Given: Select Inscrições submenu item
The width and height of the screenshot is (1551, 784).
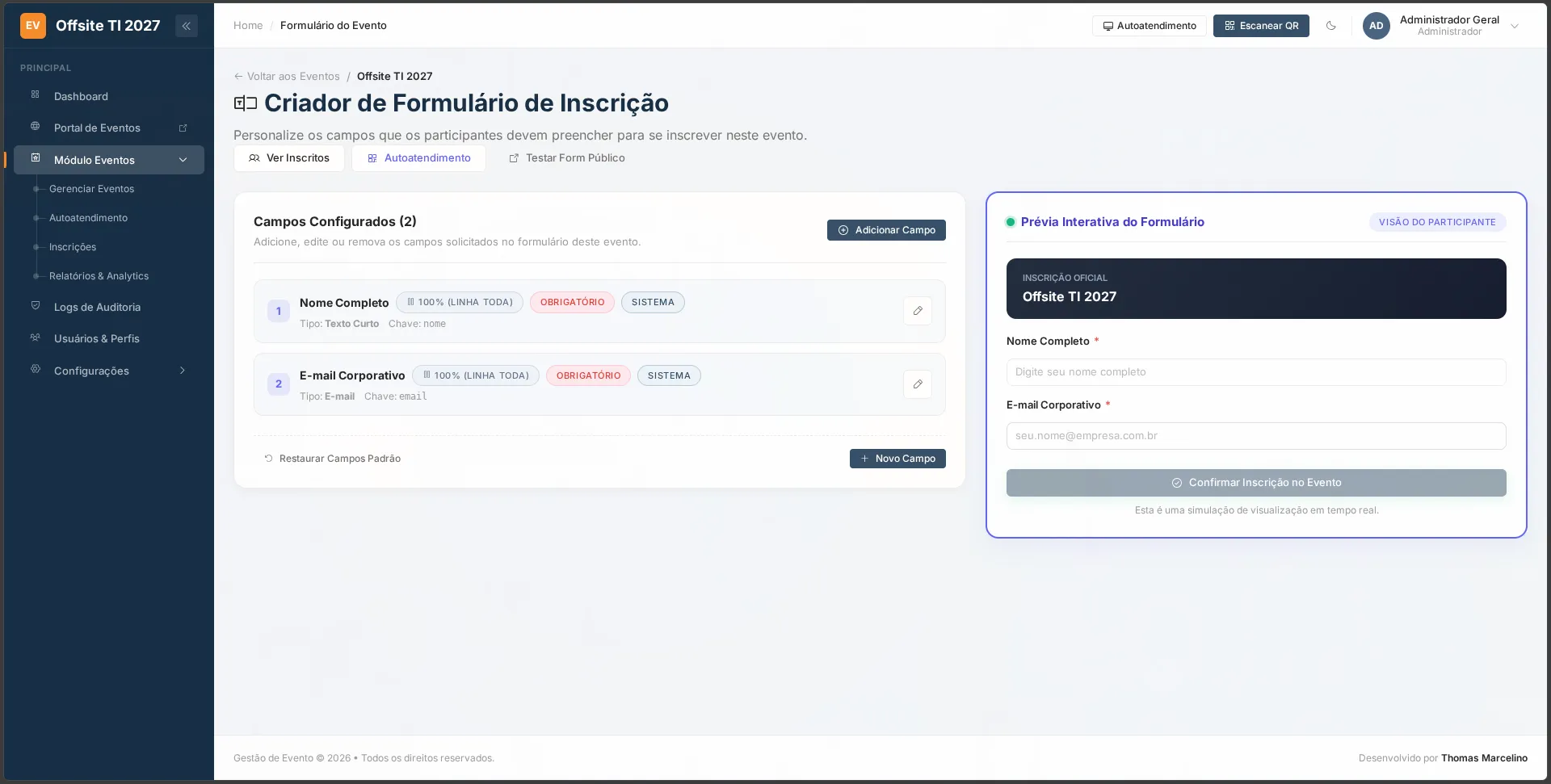Looking at the screenshot, I should (x=73, y=247).
